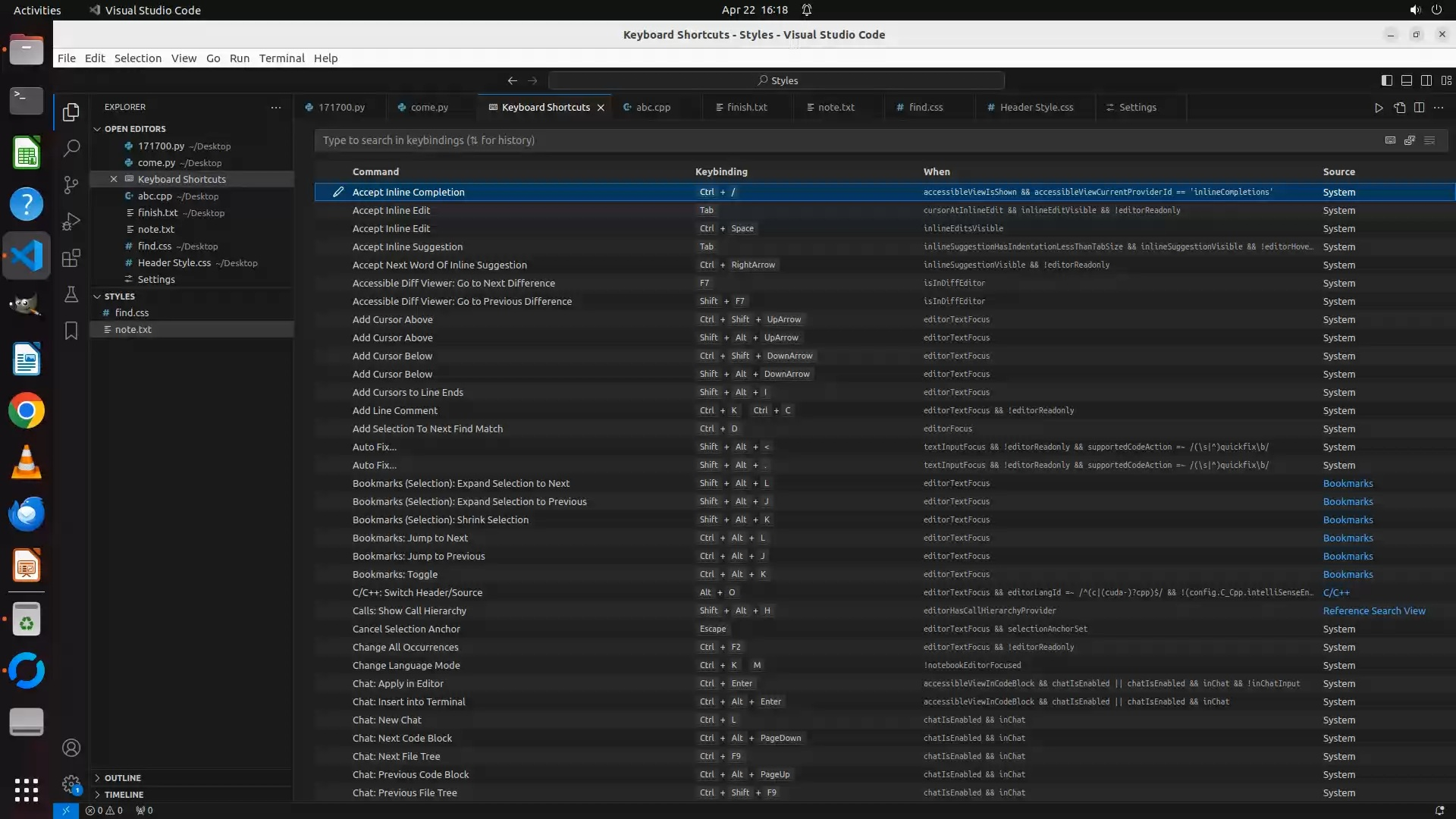Toggle the secondary side bar layout button
The height and width of the screenshot is (819, 1456).
point(1426,80)
